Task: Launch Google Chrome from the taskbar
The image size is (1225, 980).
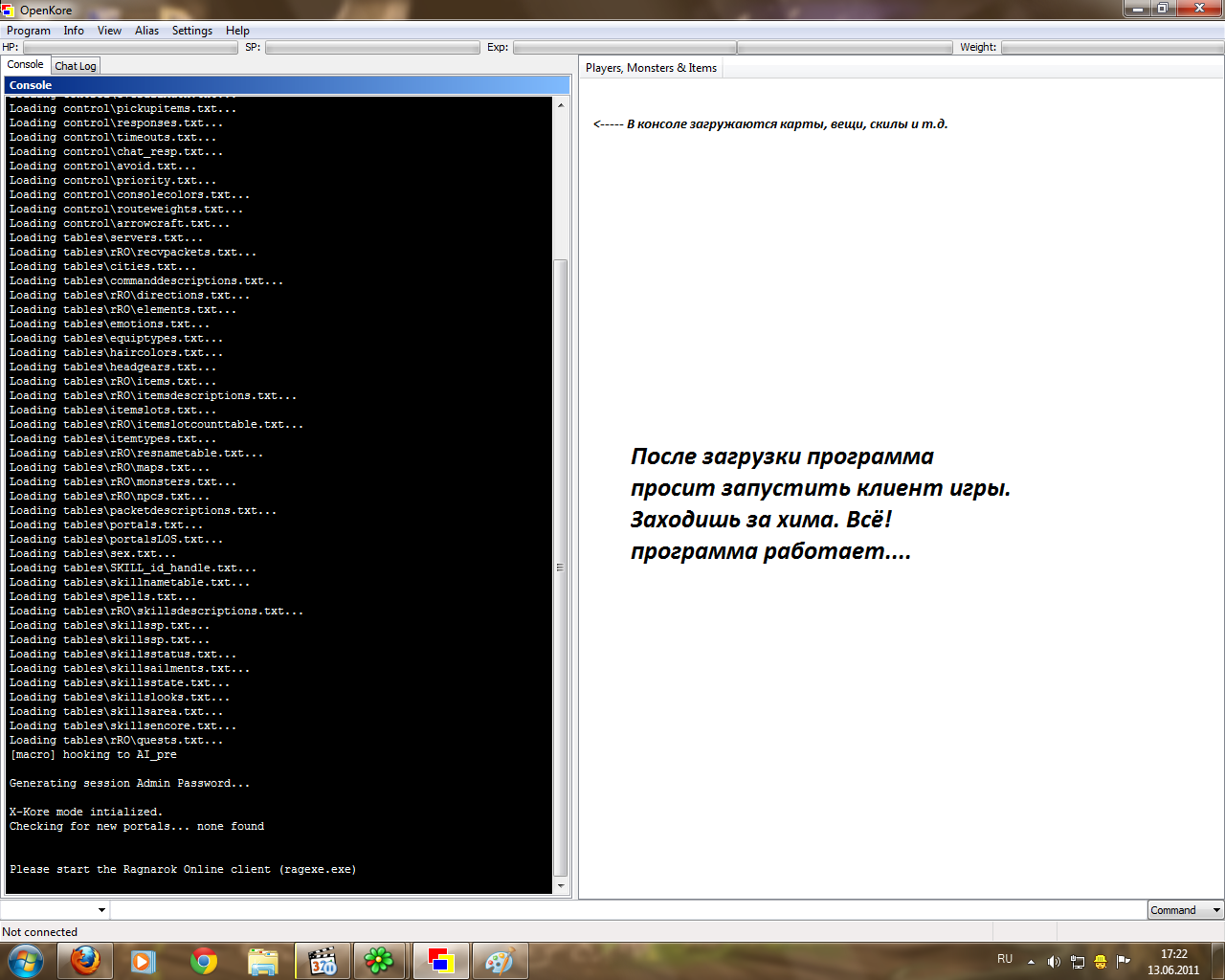Action: click(x=203, y=961)
